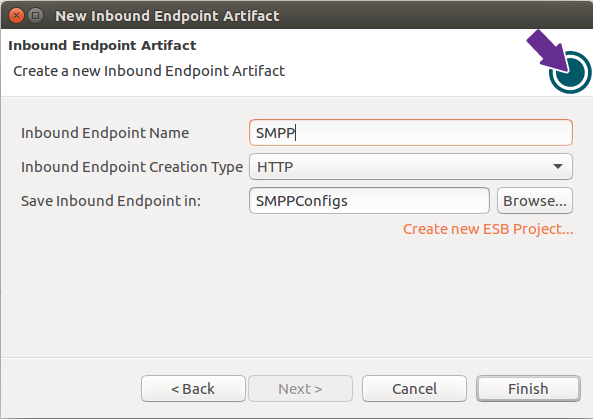Click the Save Inbound Endpoint in label

tap(111, 201)
